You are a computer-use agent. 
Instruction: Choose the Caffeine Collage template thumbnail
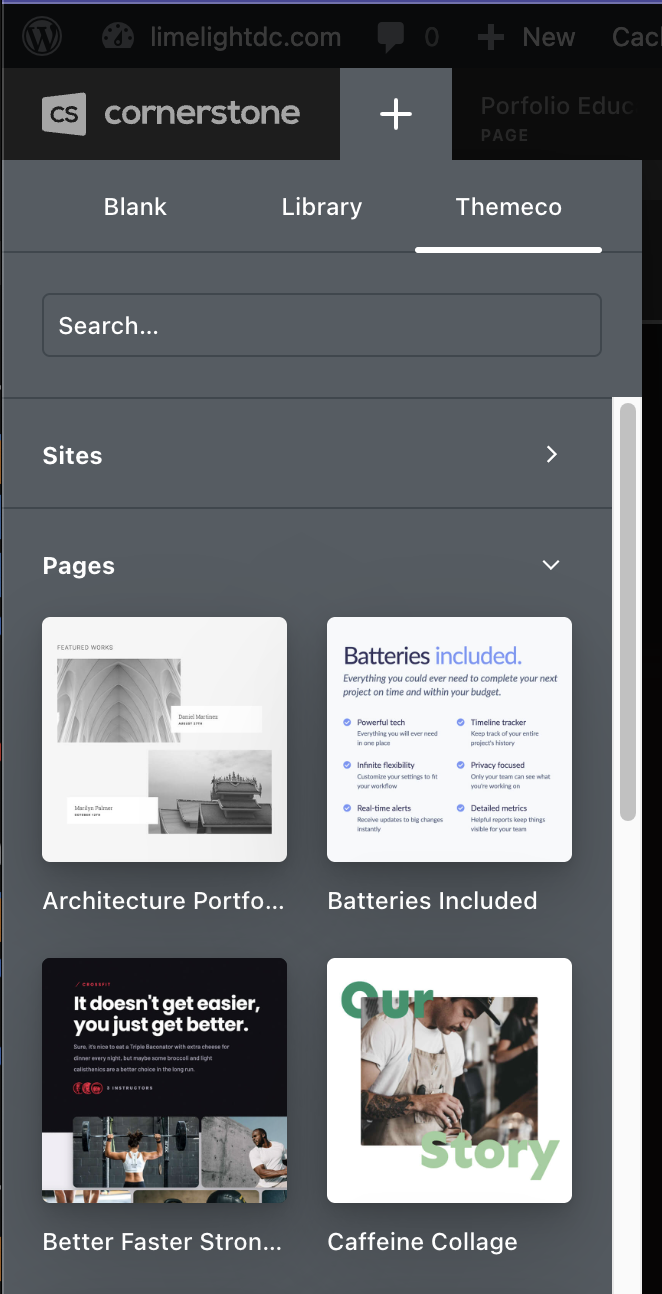point(449,1080)
